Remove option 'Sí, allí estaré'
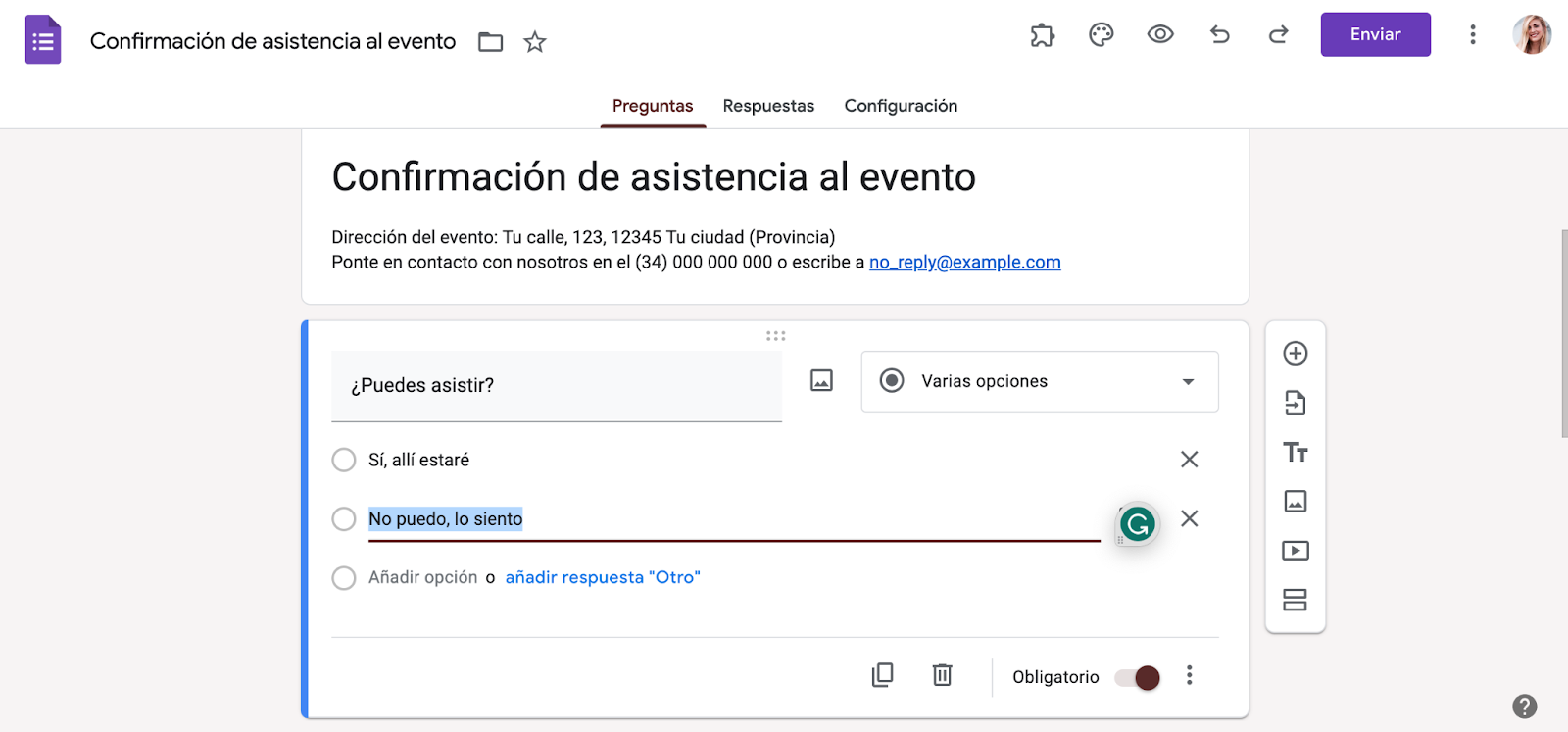Viewport: 1568px width, 732px height. 1190,460
